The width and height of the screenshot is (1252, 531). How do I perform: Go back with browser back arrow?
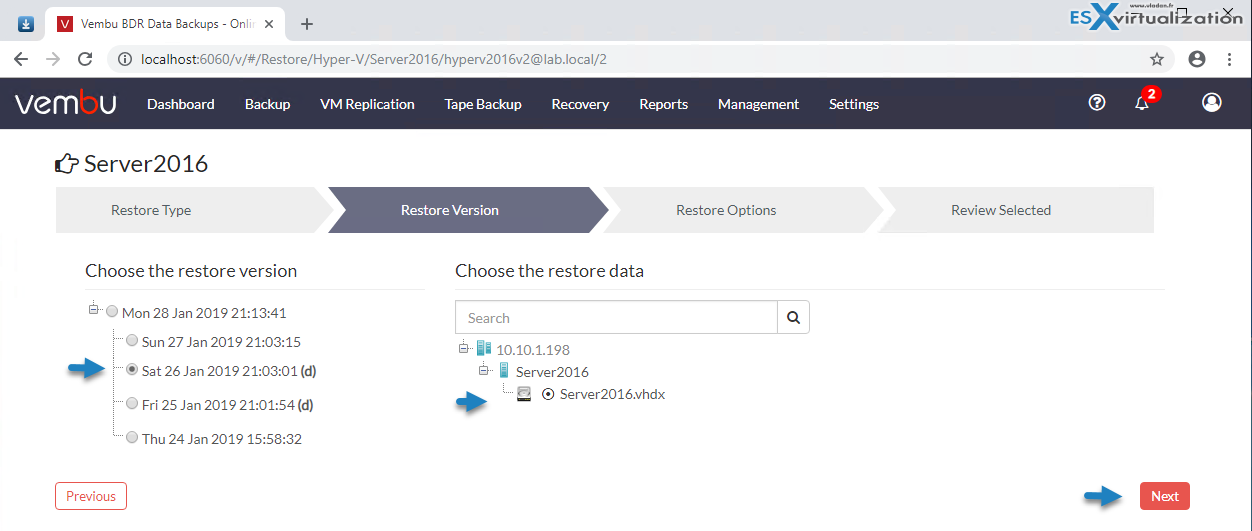click(21, 59)
